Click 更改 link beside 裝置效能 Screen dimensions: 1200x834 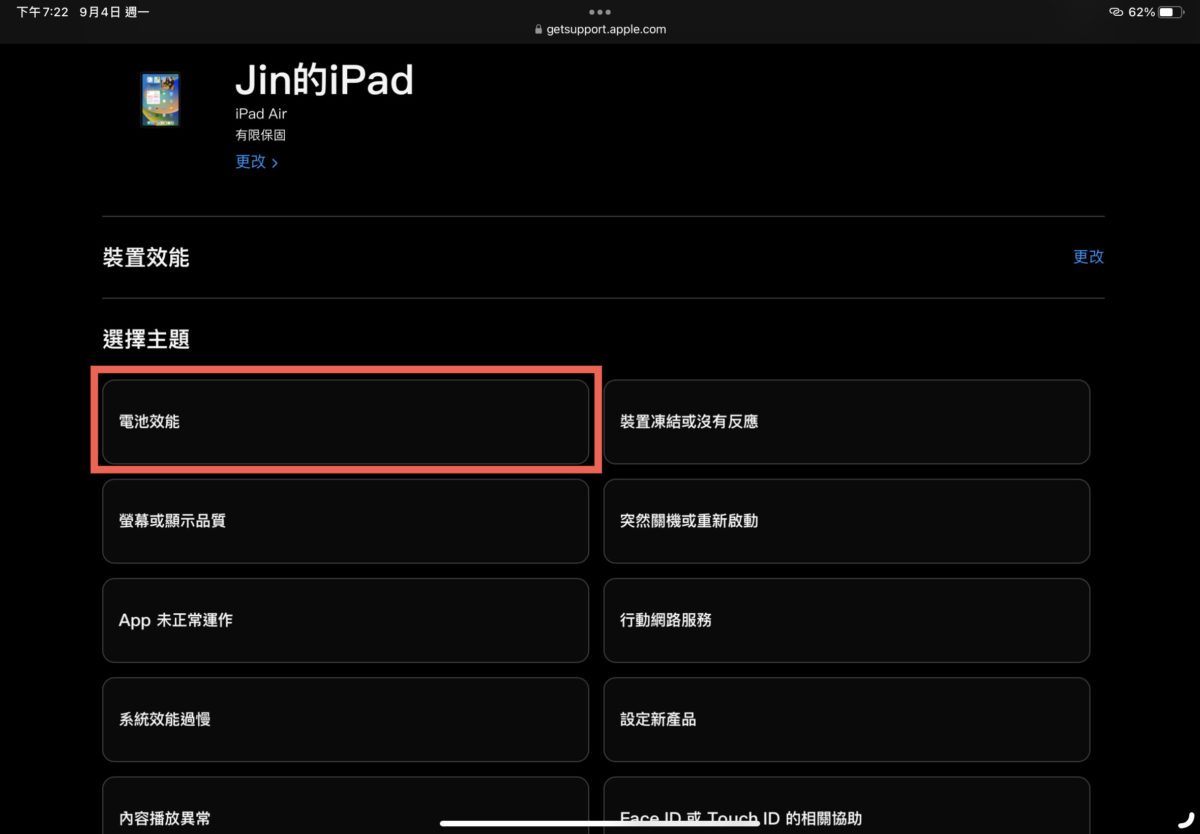coord(1088,256)
